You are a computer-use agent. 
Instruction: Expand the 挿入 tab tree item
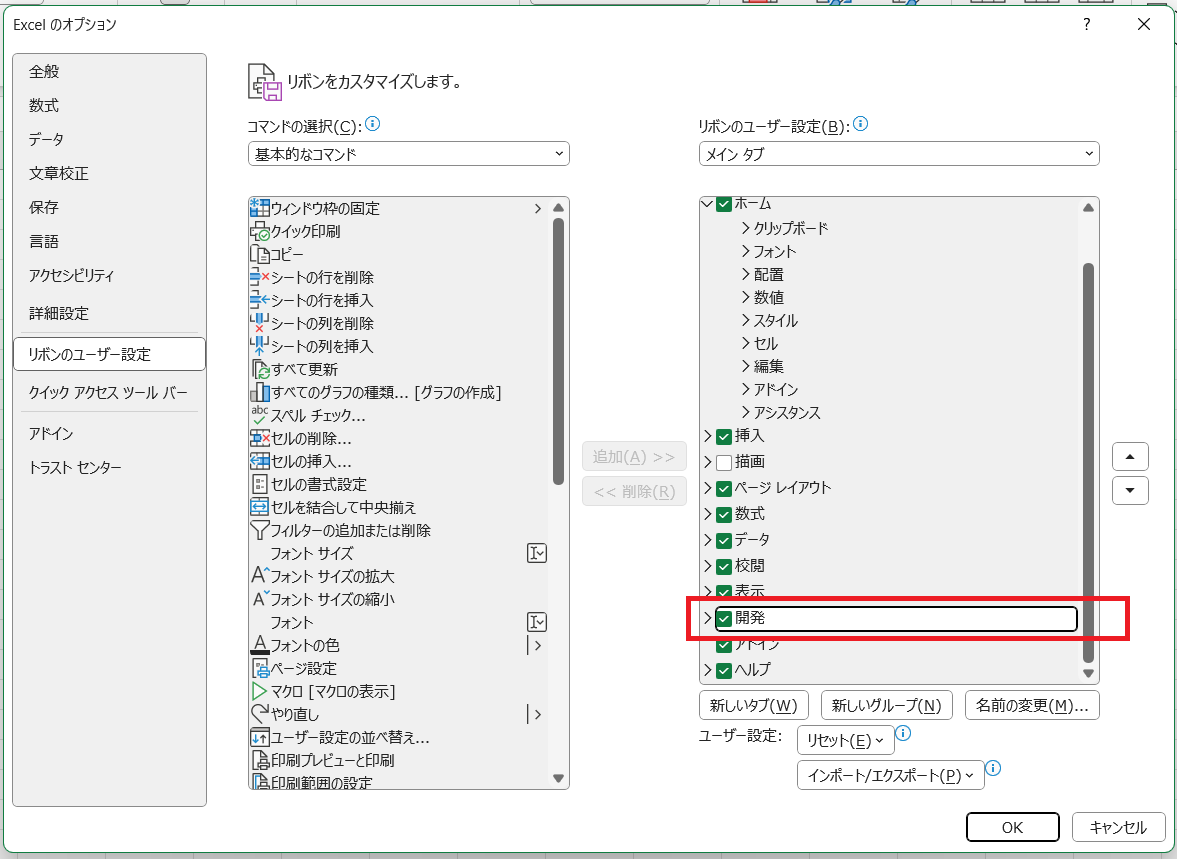tap(709, 436)
